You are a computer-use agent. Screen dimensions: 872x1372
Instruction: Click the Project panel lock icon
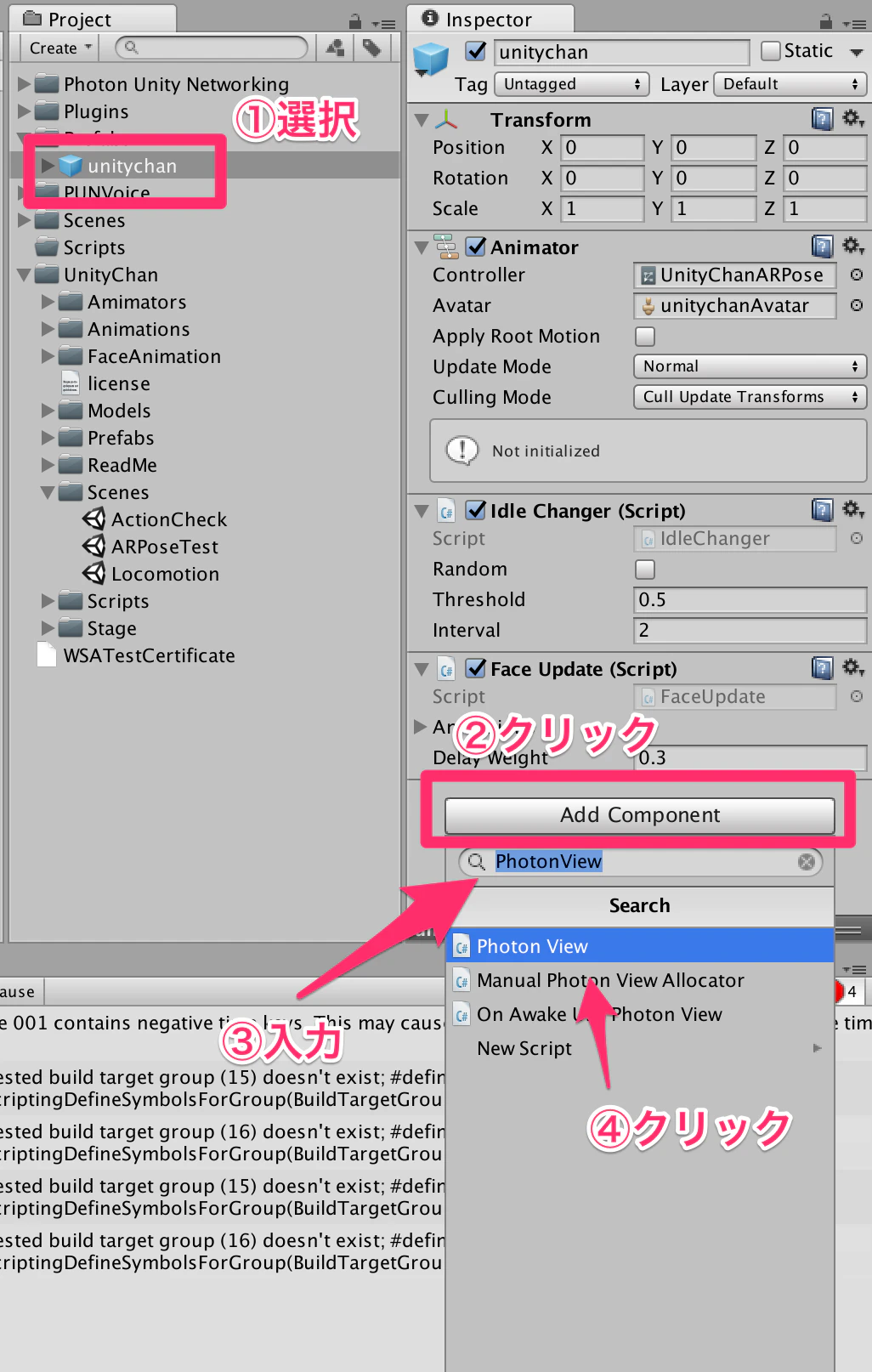(355, 20)
